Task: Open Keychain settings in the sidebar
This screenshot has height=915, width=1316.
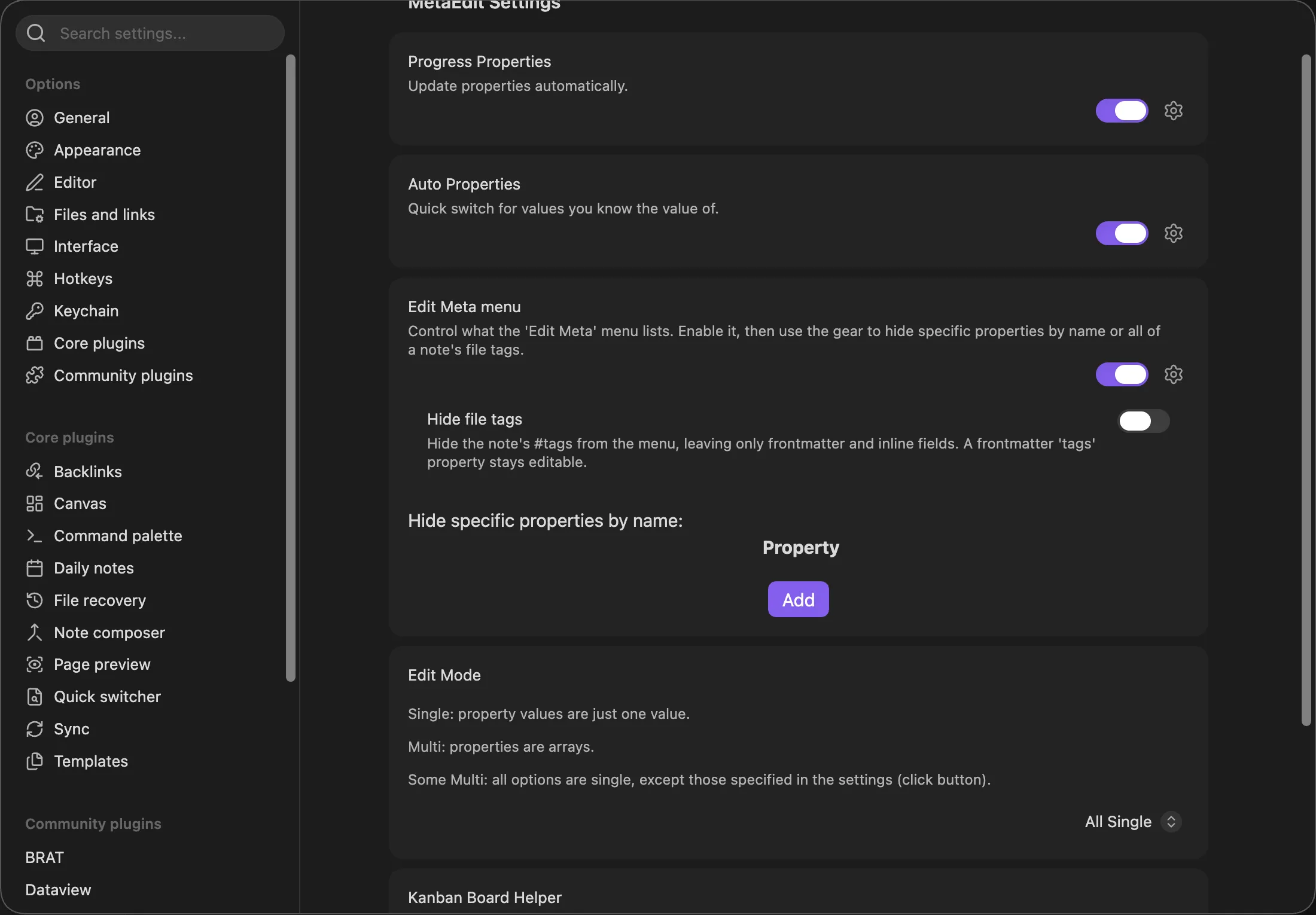Action: 86,311
